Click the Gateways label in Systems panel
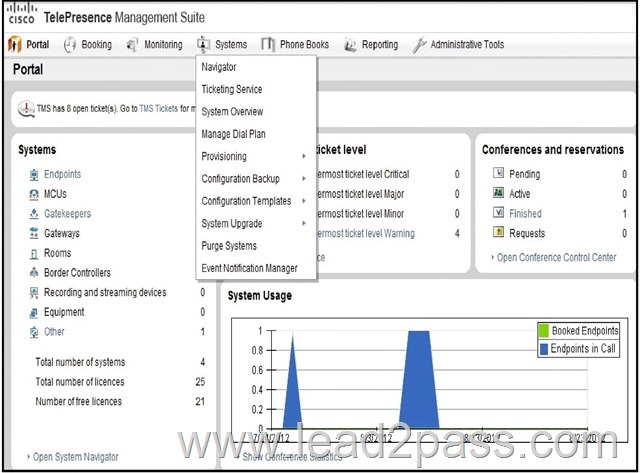This screenshot has height=473, width=640. (62, 233)
